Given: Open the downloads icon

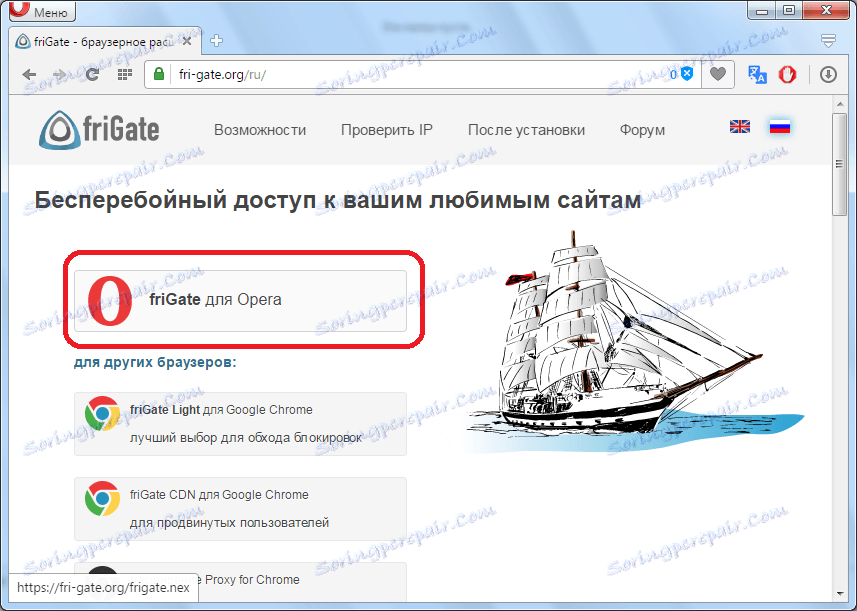Looking at the screenshot, I should [x=829, y=74].
